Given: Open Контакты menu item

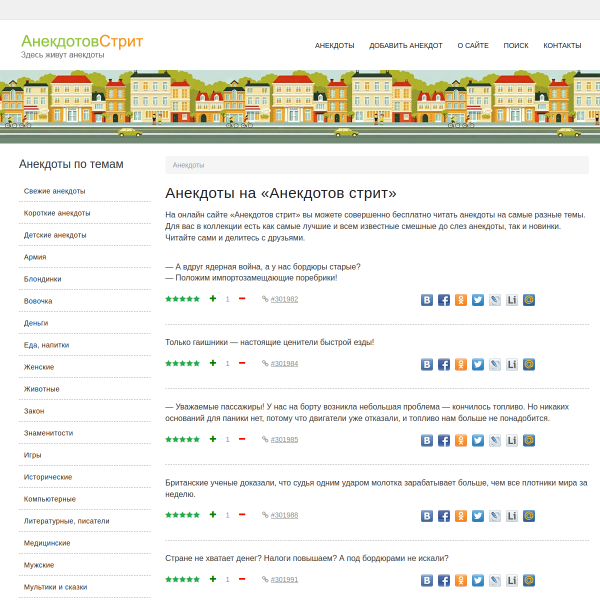Looking at the screenshot, I should pyautogui.click(x=562, y=46).
